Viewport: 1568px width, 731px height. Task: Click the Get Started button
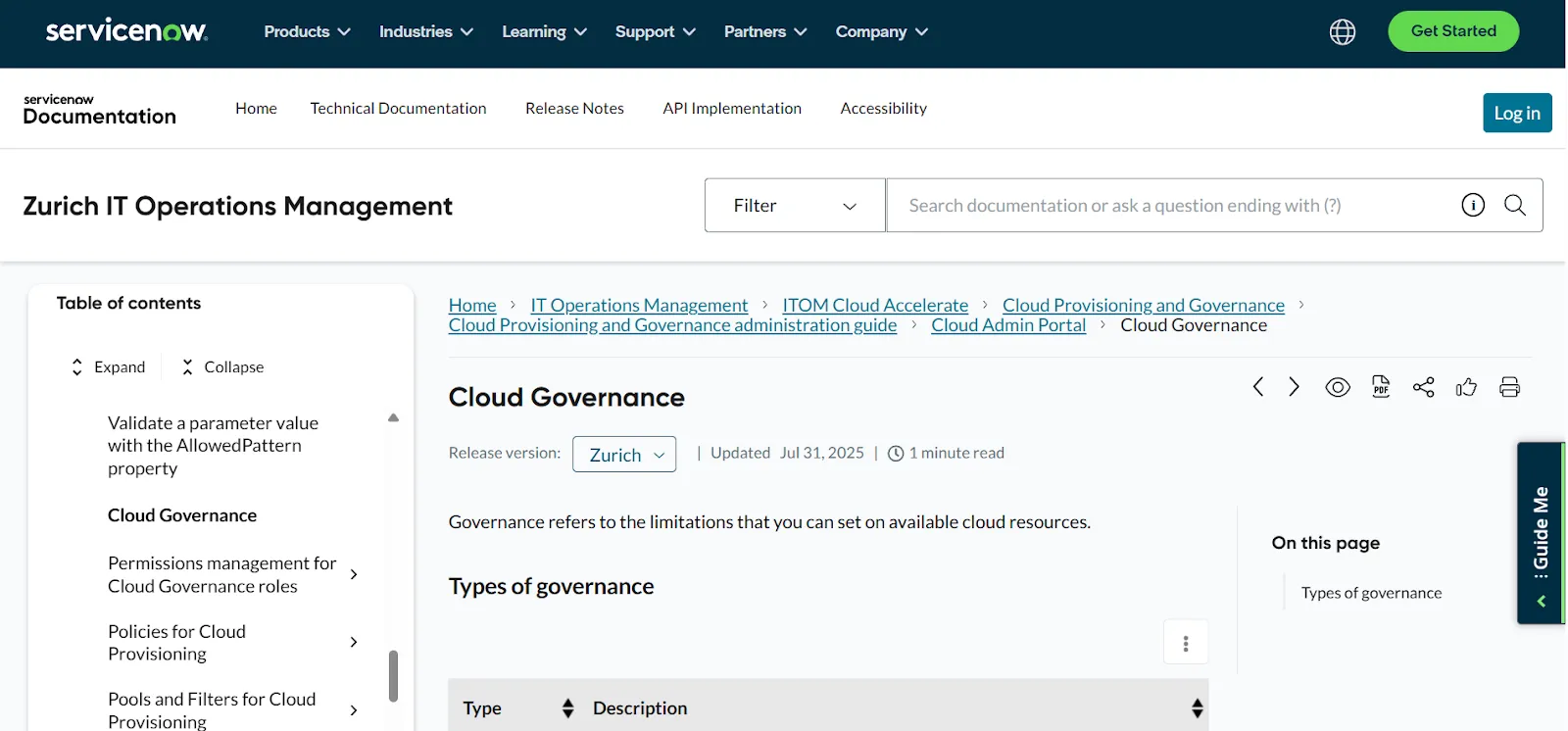[x=1453, y=31]
